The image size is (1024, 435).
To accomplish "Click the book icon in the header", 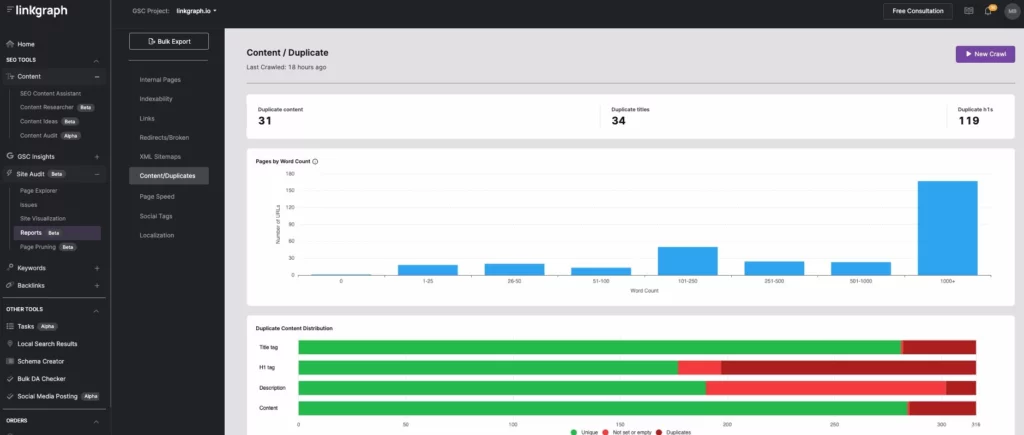I will [968, 11].
